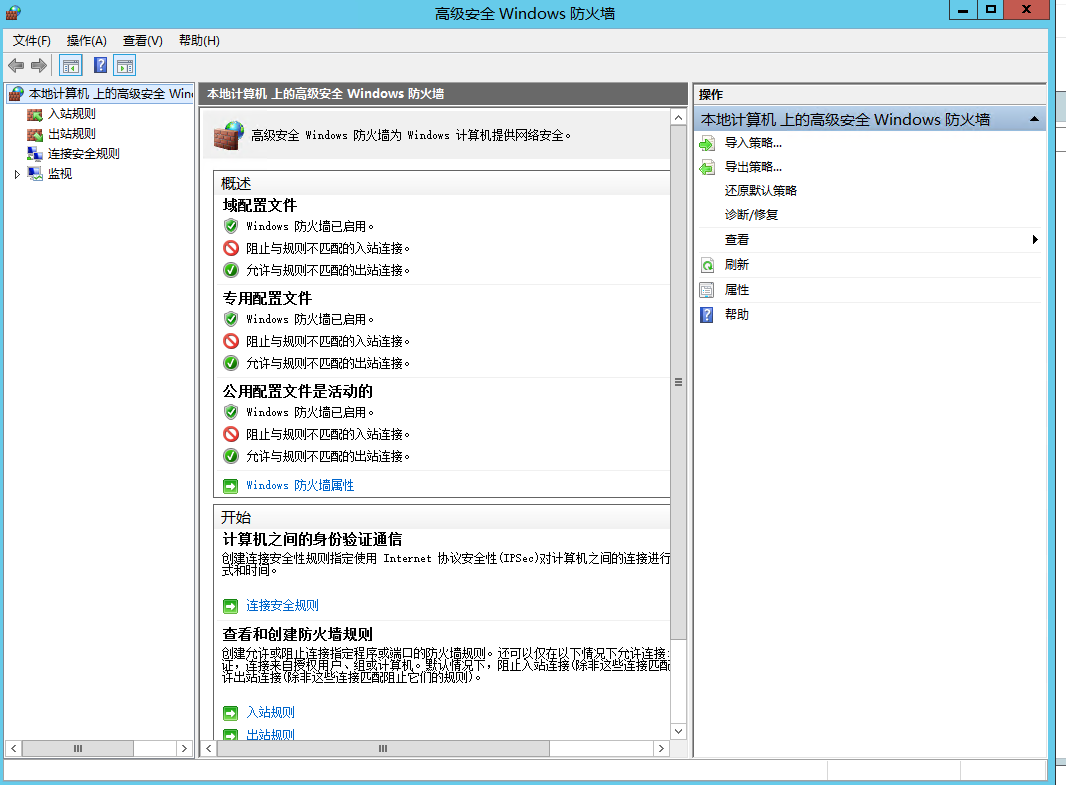Open the 文件(F) menu
This screenshot has height=785, width=1066.
pos(31,41)
